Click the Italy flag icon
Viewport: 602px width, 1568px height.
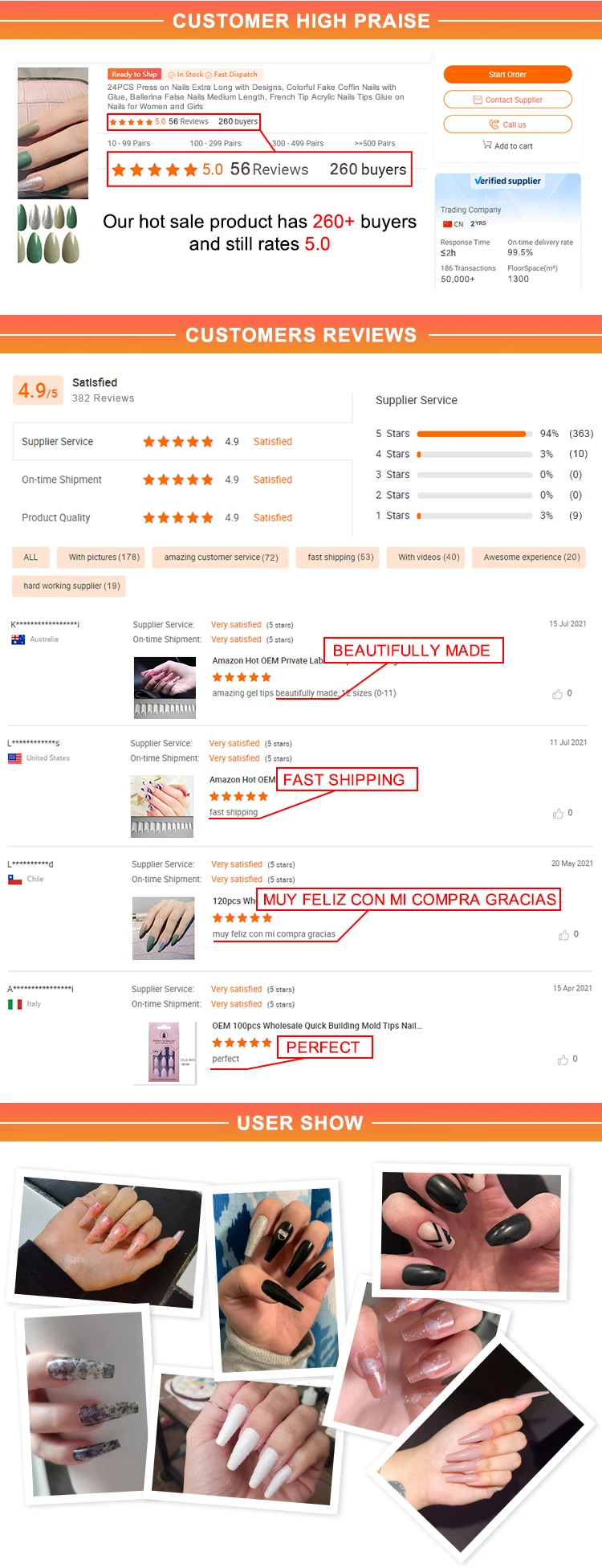(x=14, y=1004)
